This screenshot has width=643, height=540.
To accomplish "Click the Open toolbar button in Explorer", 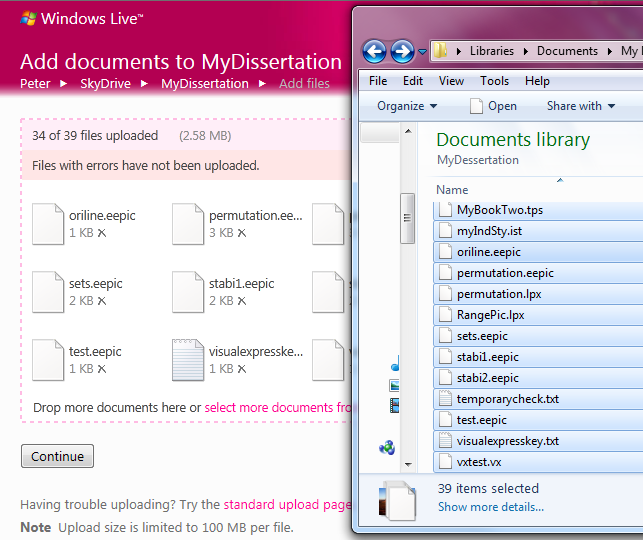I will pos(494,106).
